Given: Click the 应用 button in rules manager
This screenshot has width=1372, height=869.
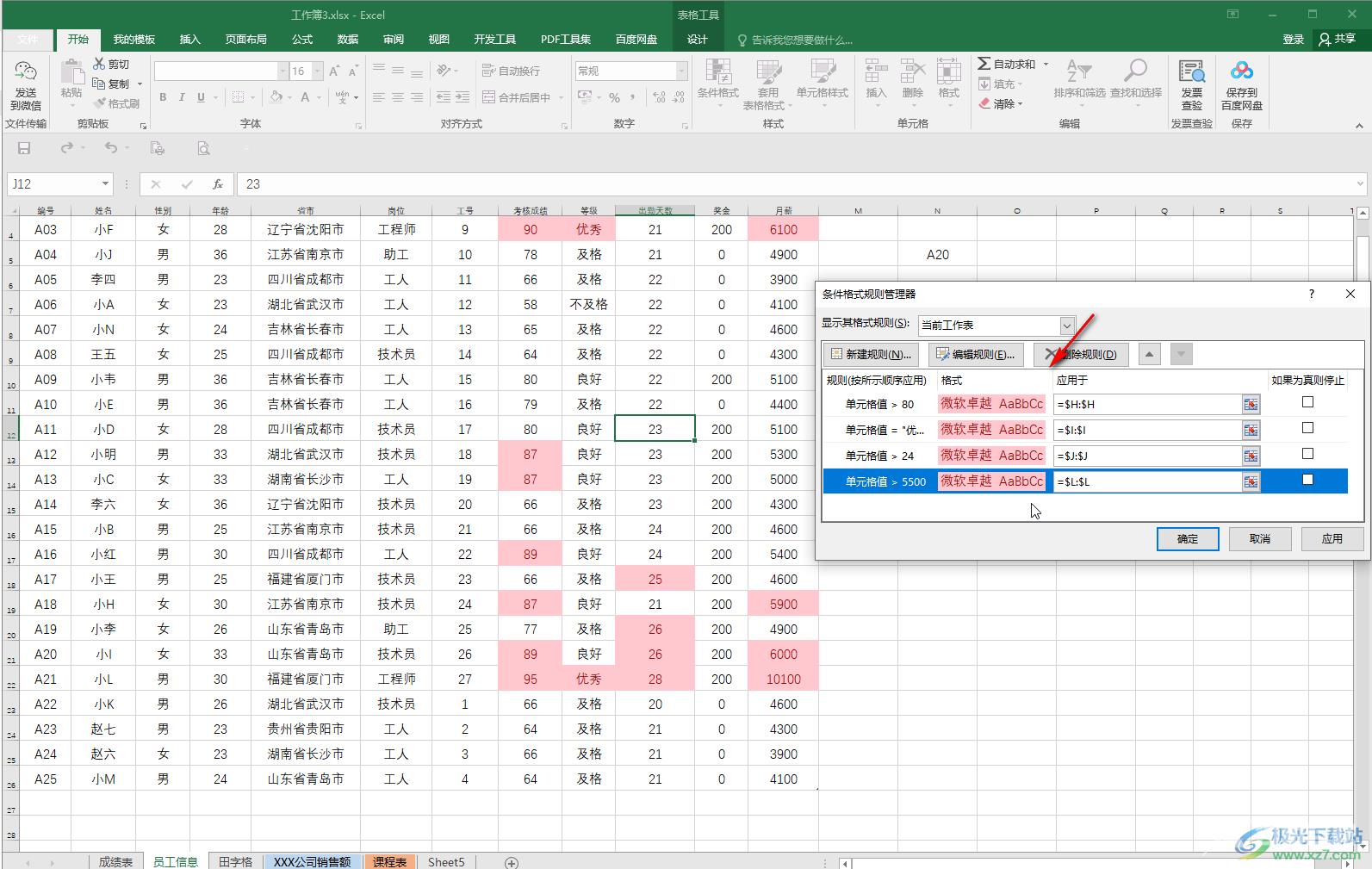Looking at the screenshot, I should [x=1332, y=538].
